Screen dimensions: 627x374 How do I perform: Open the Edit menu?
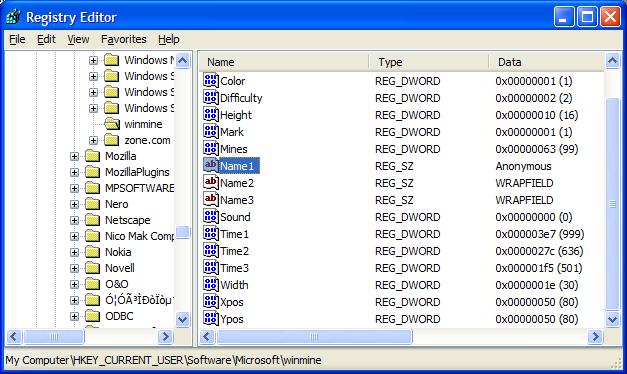[x=46, y=39]
